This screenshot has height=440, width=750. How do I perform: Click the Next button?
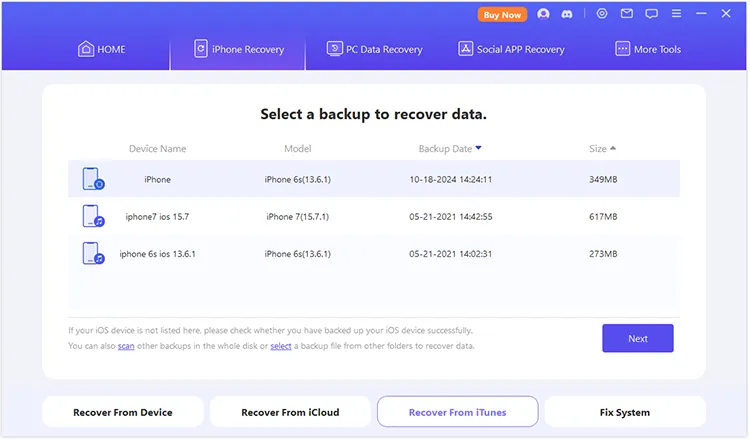(638, 339)
